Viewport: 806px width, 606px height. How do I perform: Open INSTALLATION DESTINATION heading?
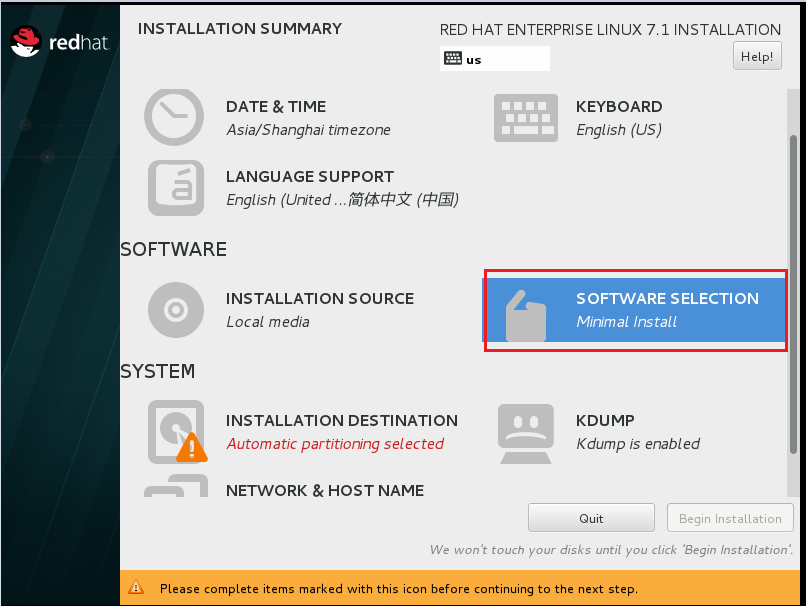(342, 420)
